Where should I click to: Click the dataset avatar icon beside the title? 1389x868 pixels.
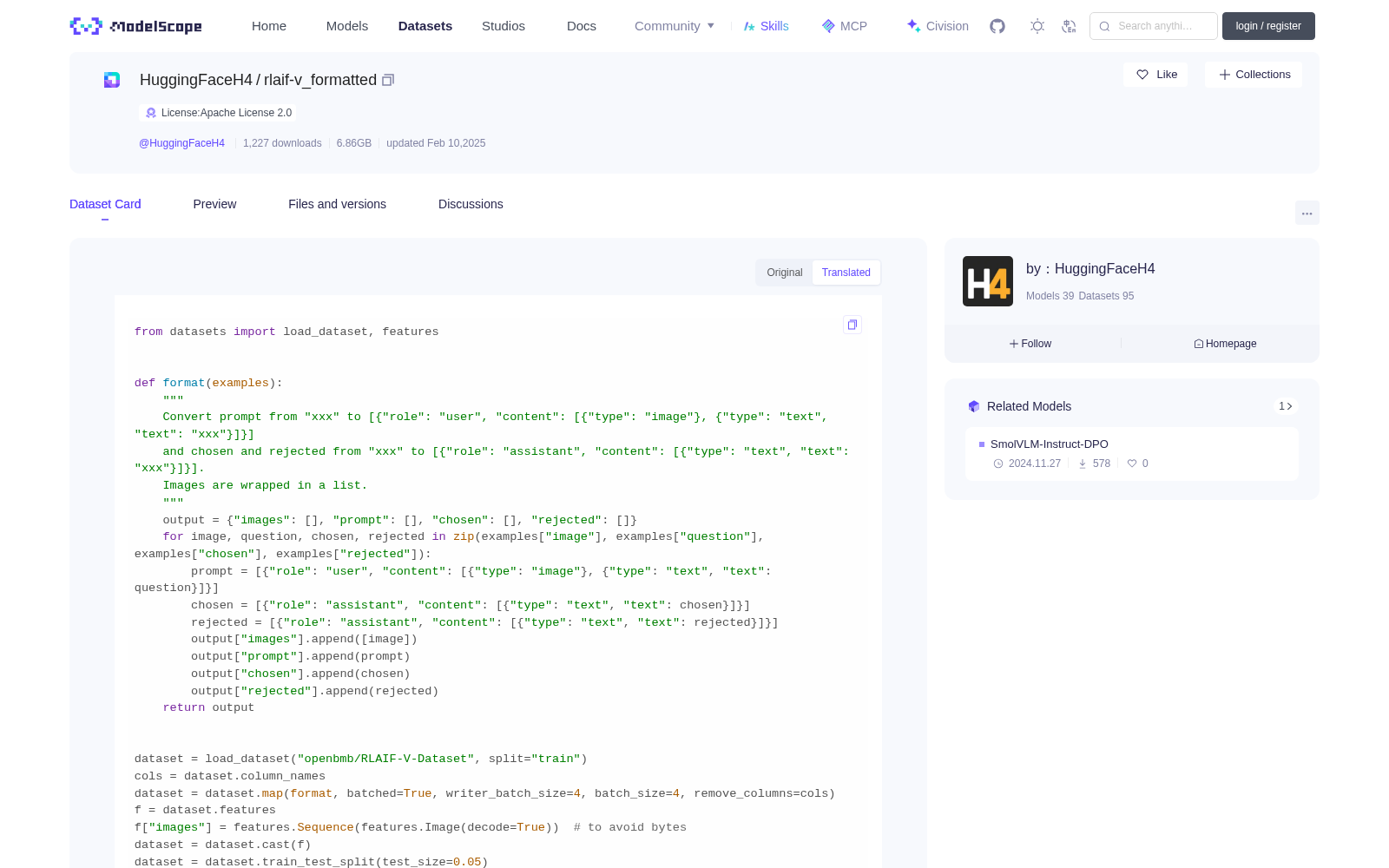pos(112,80)
